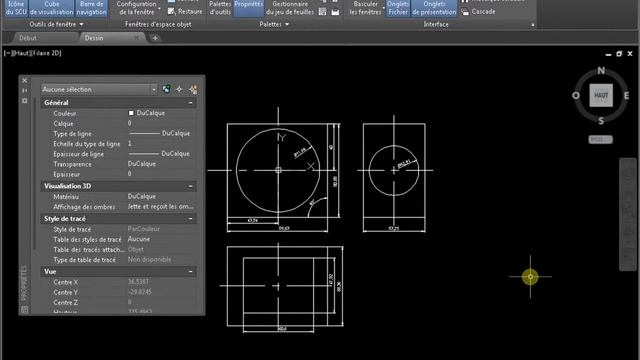
Task: Toggle the PICKADD icon beside Aucune sélection
Action: click(167, 89)
